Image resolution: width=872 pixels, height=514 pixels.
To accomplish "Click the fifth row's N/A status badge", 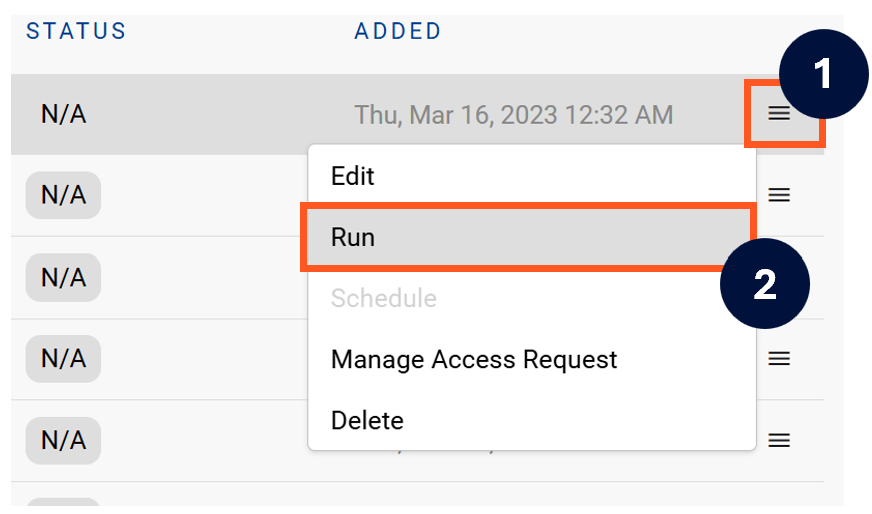I will coord(63,440).
